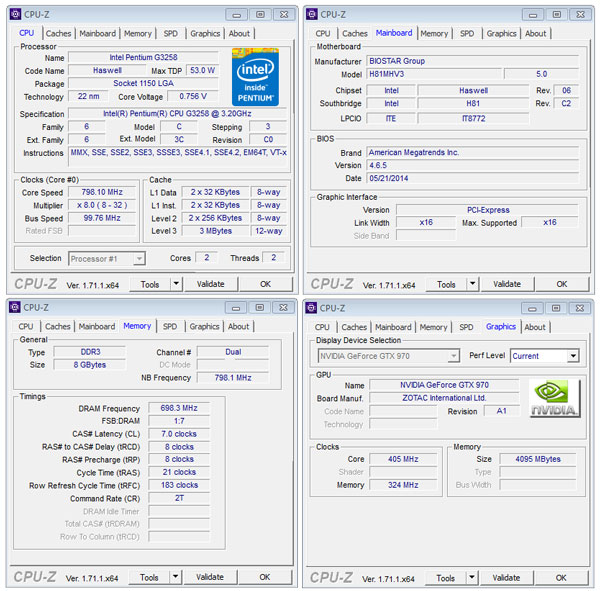The image size is (600, 591).
Task: Switch to the Graphics tab in the Memory window
Action: point(204,327)
